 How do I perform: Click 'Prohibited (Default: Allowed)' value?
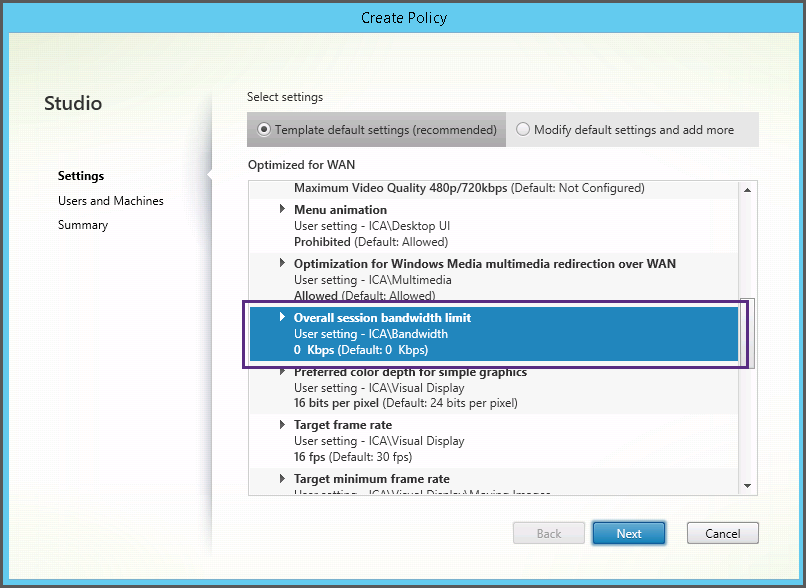tap(371, 242)
